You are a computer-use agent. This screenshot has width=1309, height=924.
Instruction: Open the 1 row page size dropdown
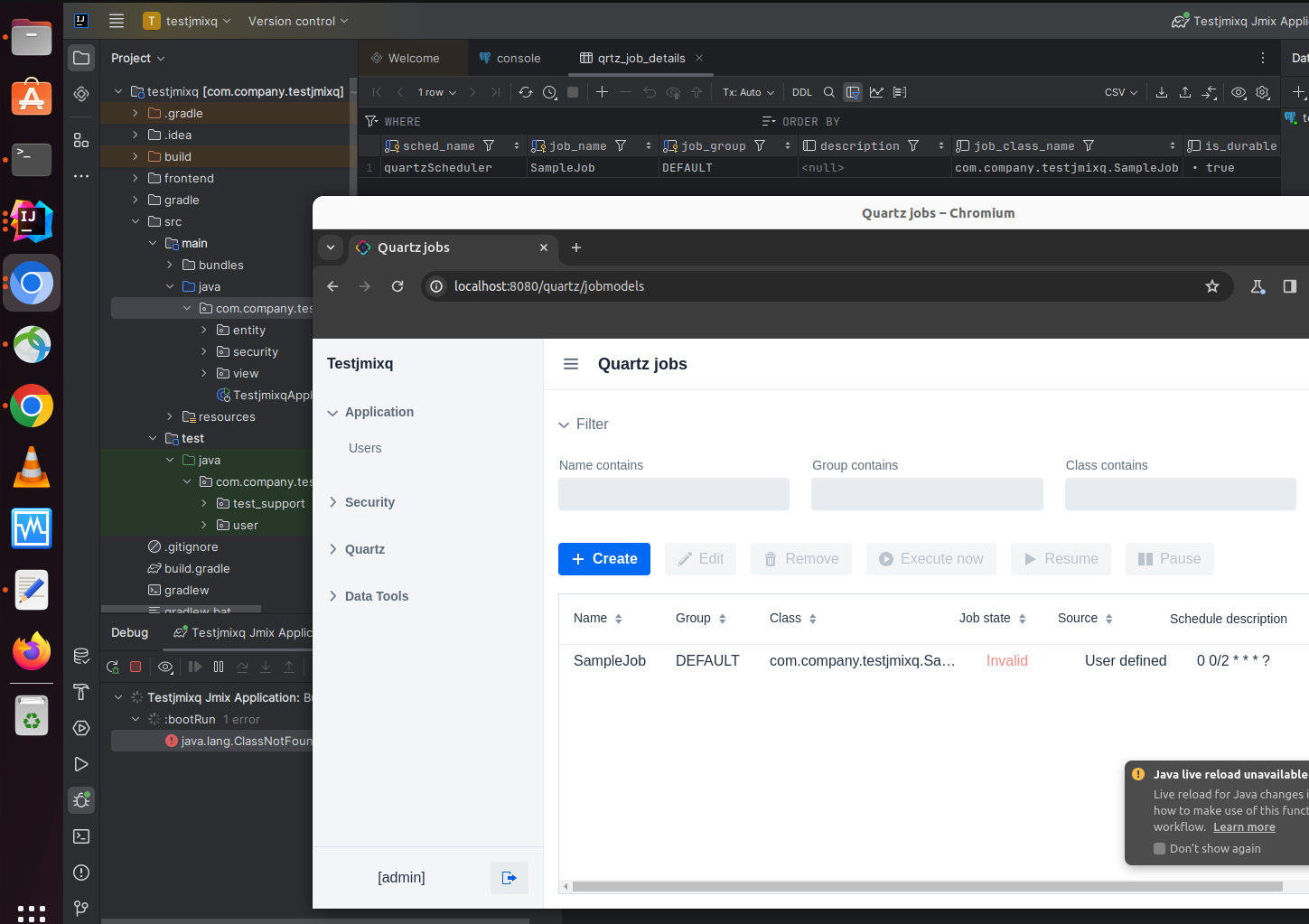coord(437,92)
